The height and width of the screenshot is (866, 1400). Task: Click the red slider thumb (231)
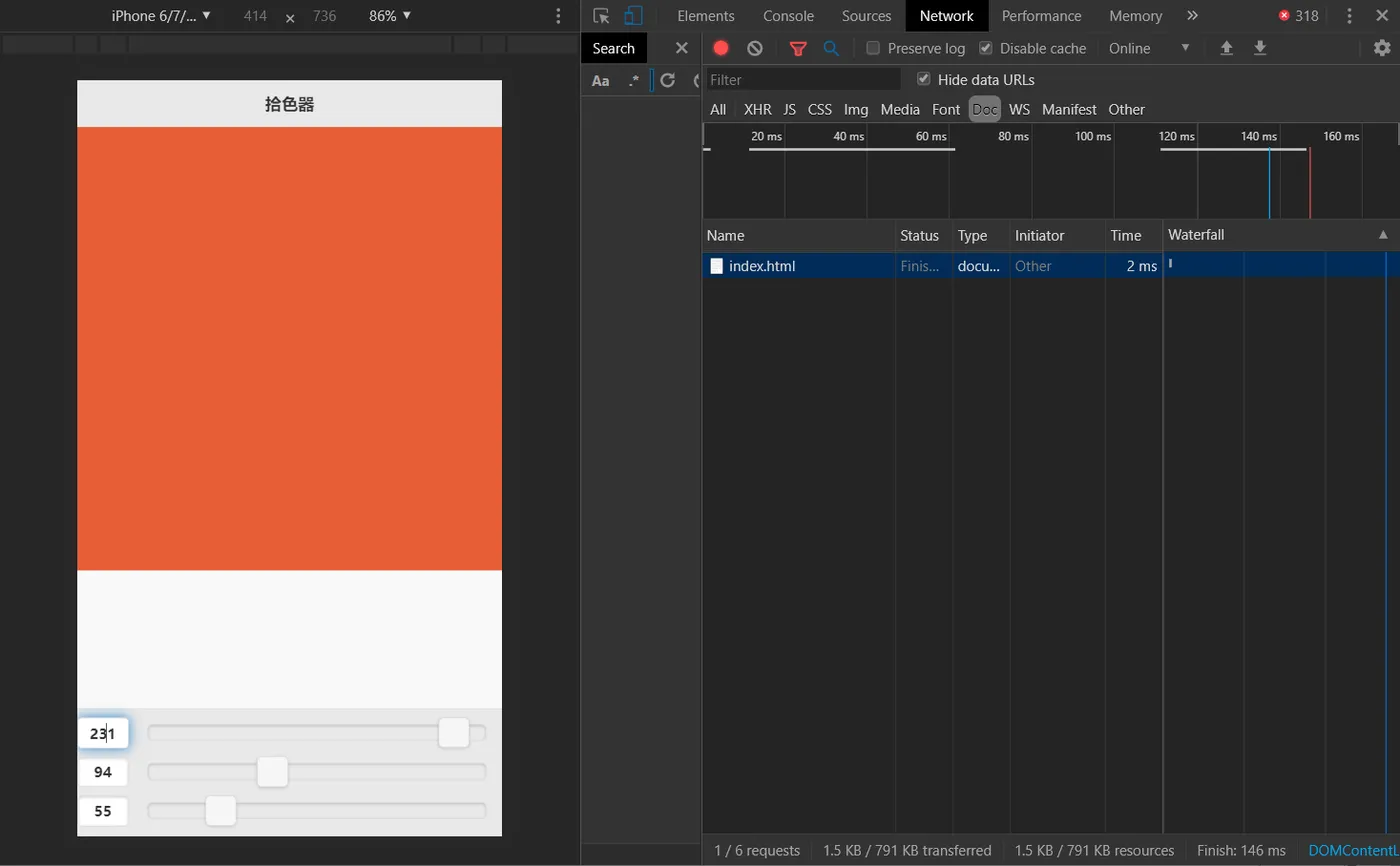point(454,732)
